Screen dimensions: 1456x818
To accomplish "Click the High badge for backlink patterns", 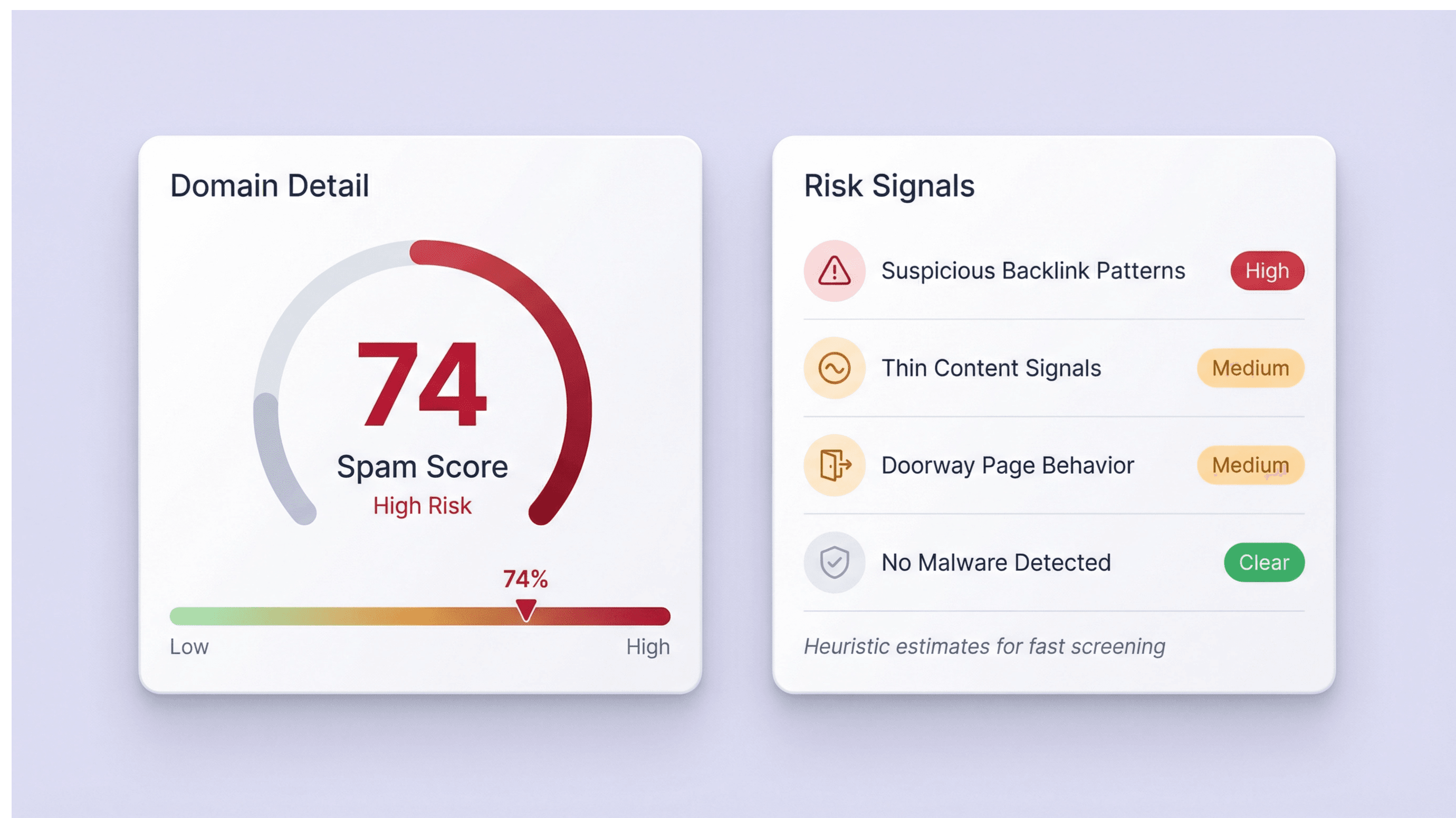I will pyautogui.click(x=1267, y=271).
